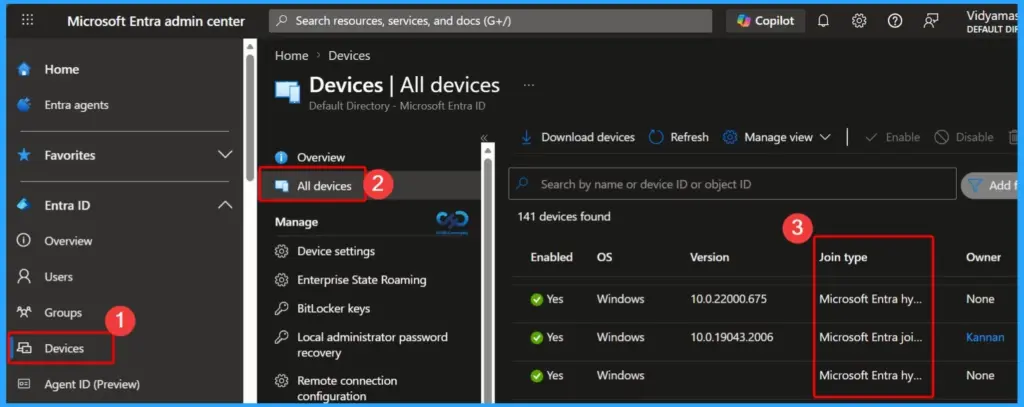
Task: Click the Microsoft Entra joi... join type cell
Action: 871,338
